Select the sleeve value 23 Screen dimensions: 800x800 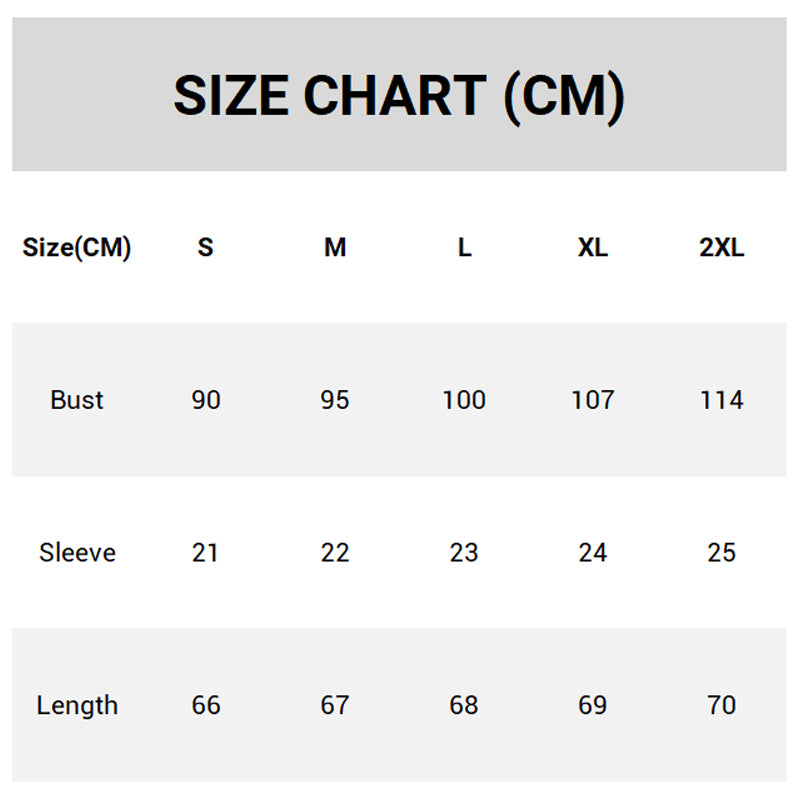coord(464,552)
